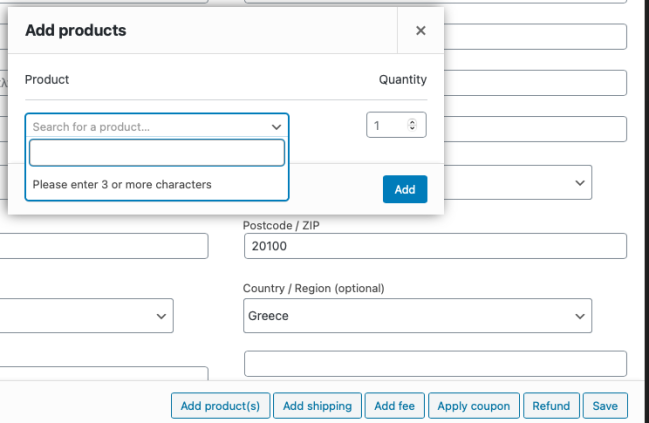
Task: Click the quantity number field
Action: coord(385,126)
